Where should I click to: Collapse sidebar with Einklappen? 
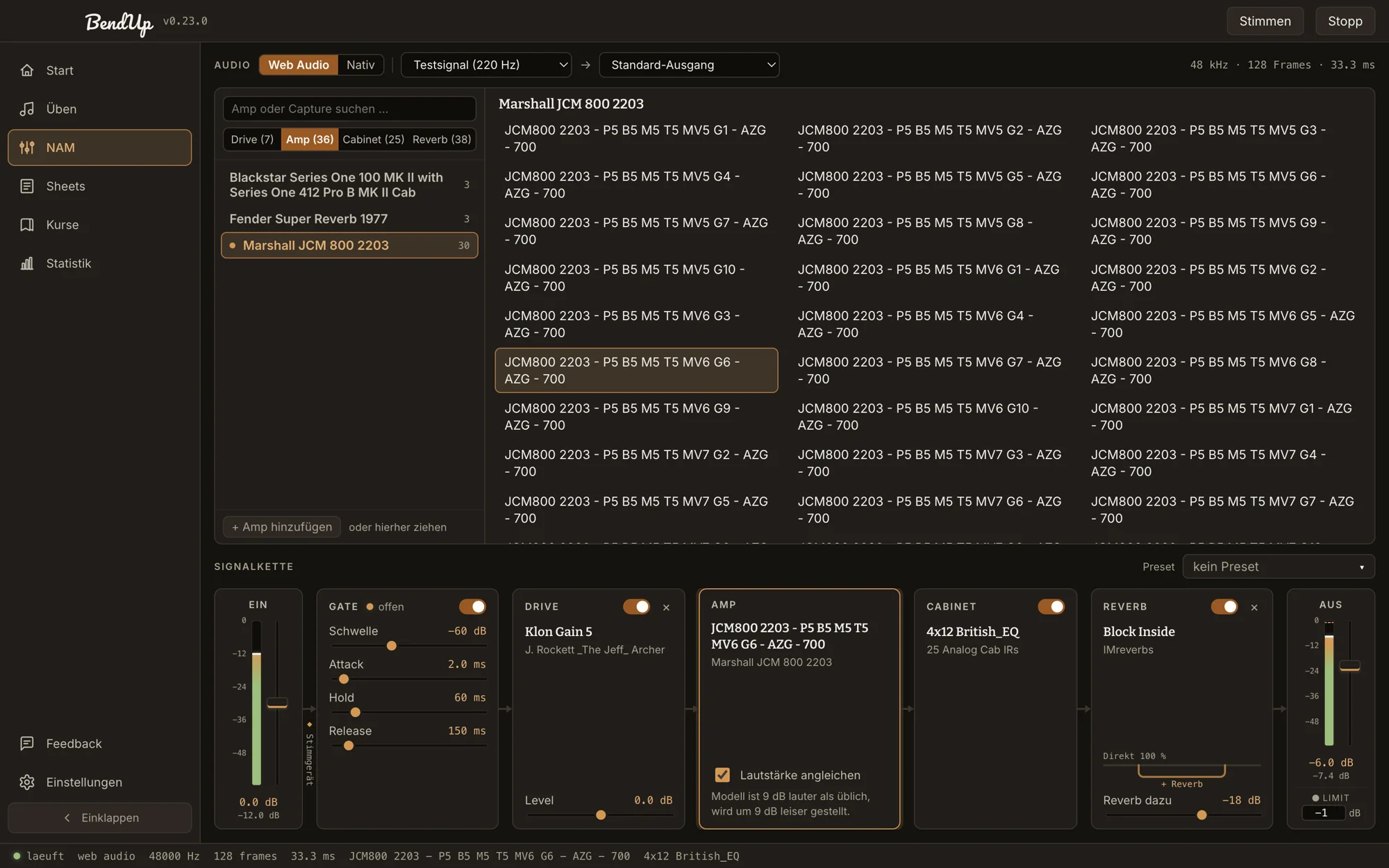[x=99, y=818]
